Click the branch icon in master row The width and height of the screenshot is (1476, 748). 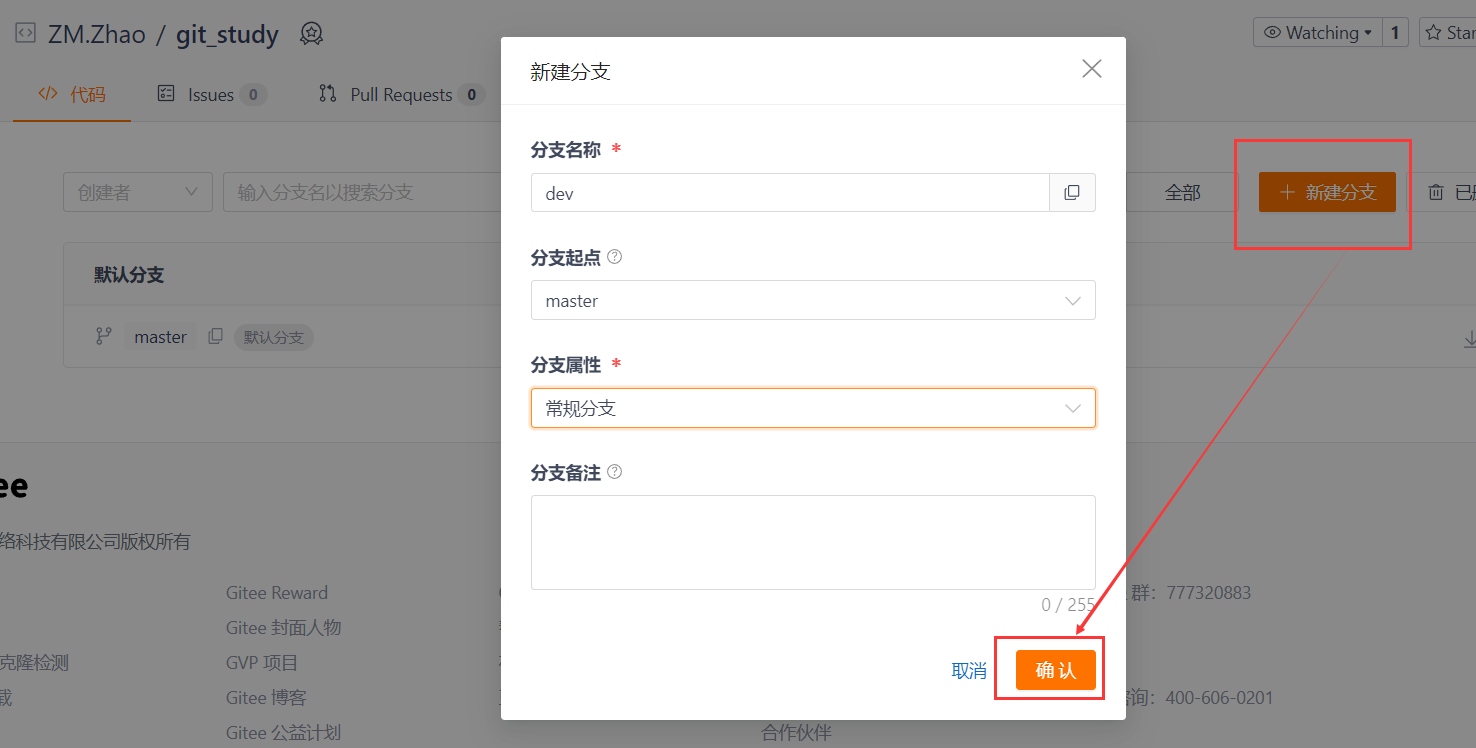tap(103, 337)
